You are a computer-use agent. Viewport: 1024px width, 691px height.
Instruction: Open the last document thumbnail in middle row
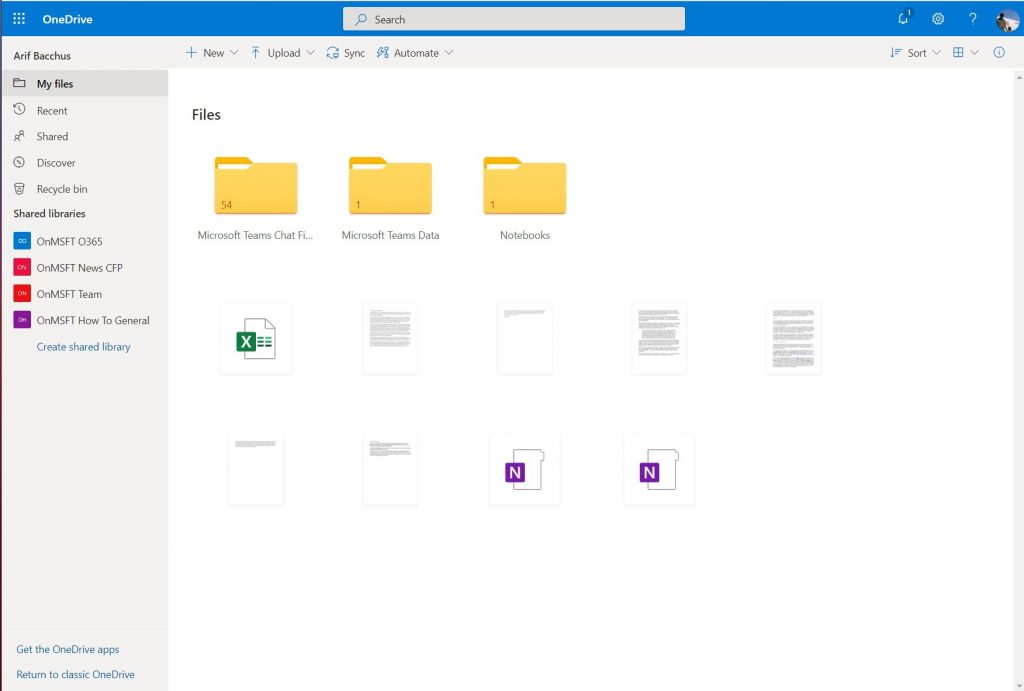pyautogui.click(x=793, y=338)
